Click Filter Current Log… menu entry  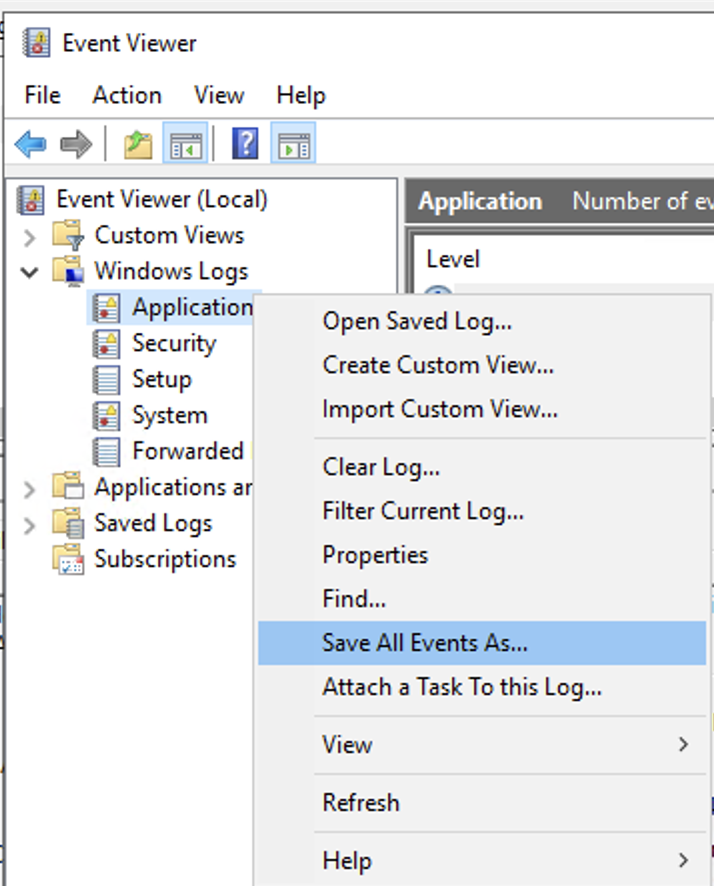[x=422, y=511]
